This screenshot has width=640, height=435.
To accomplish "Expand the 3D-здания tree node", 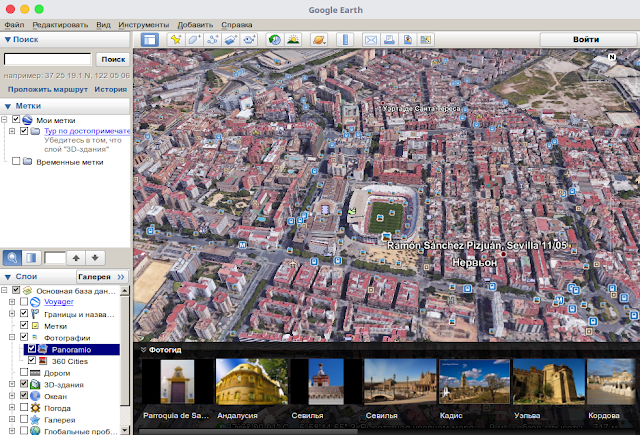I will coord(12,384).
